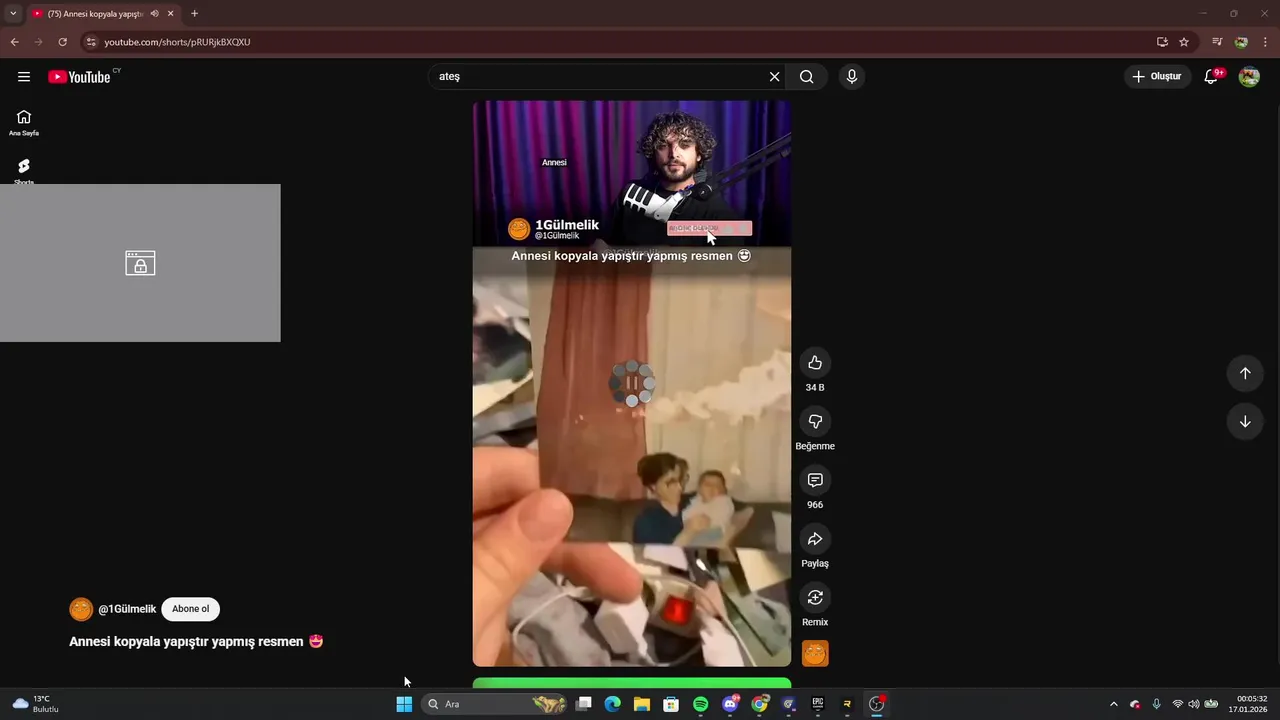Launch Microsoft Edge from taskbar
Image resolution: width=1280 pixels, height=720 pixels.
point(613,704)
